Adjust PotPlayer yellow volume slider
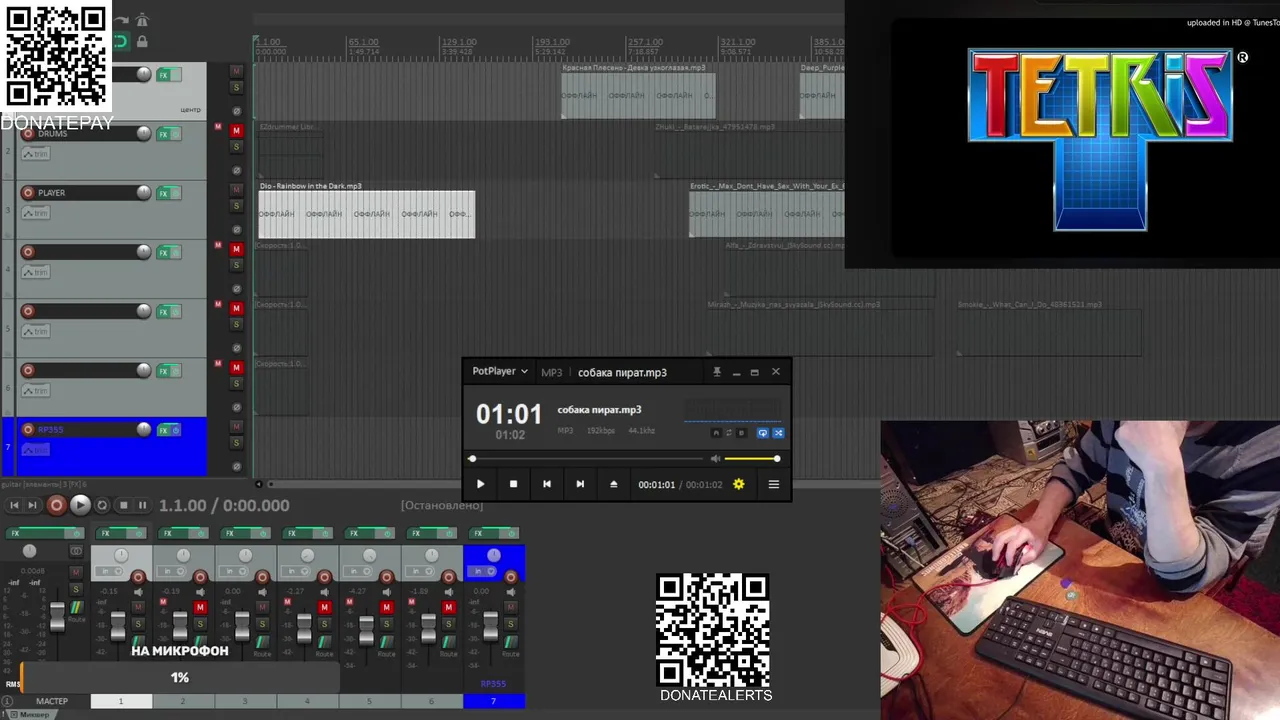Viewport: 1280px width, 720px height. point(752,459)
